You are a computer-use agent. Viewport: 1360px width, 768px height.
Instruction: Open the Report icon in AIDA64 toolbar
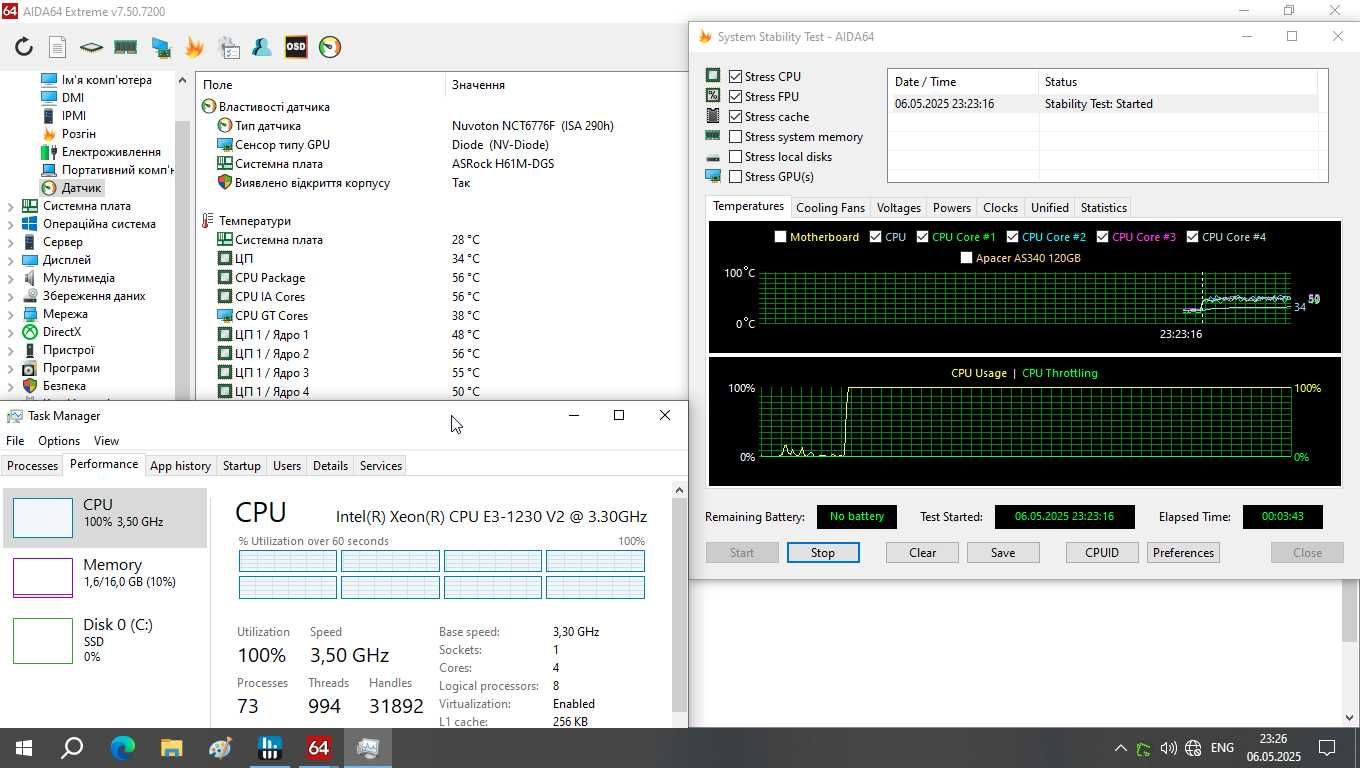(58, 47)
